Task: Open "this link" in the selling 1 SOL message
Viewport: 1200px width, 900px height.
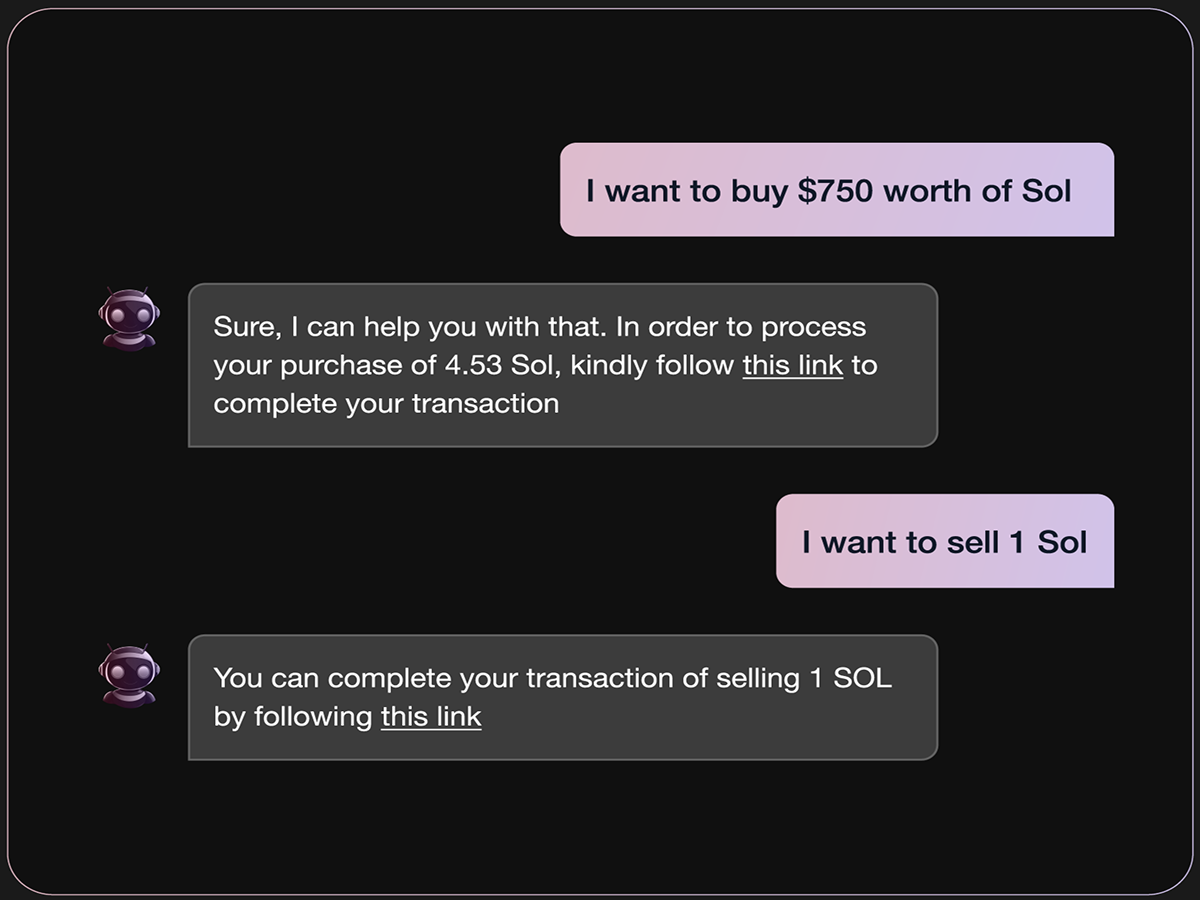Action: [x=431, y=716]
